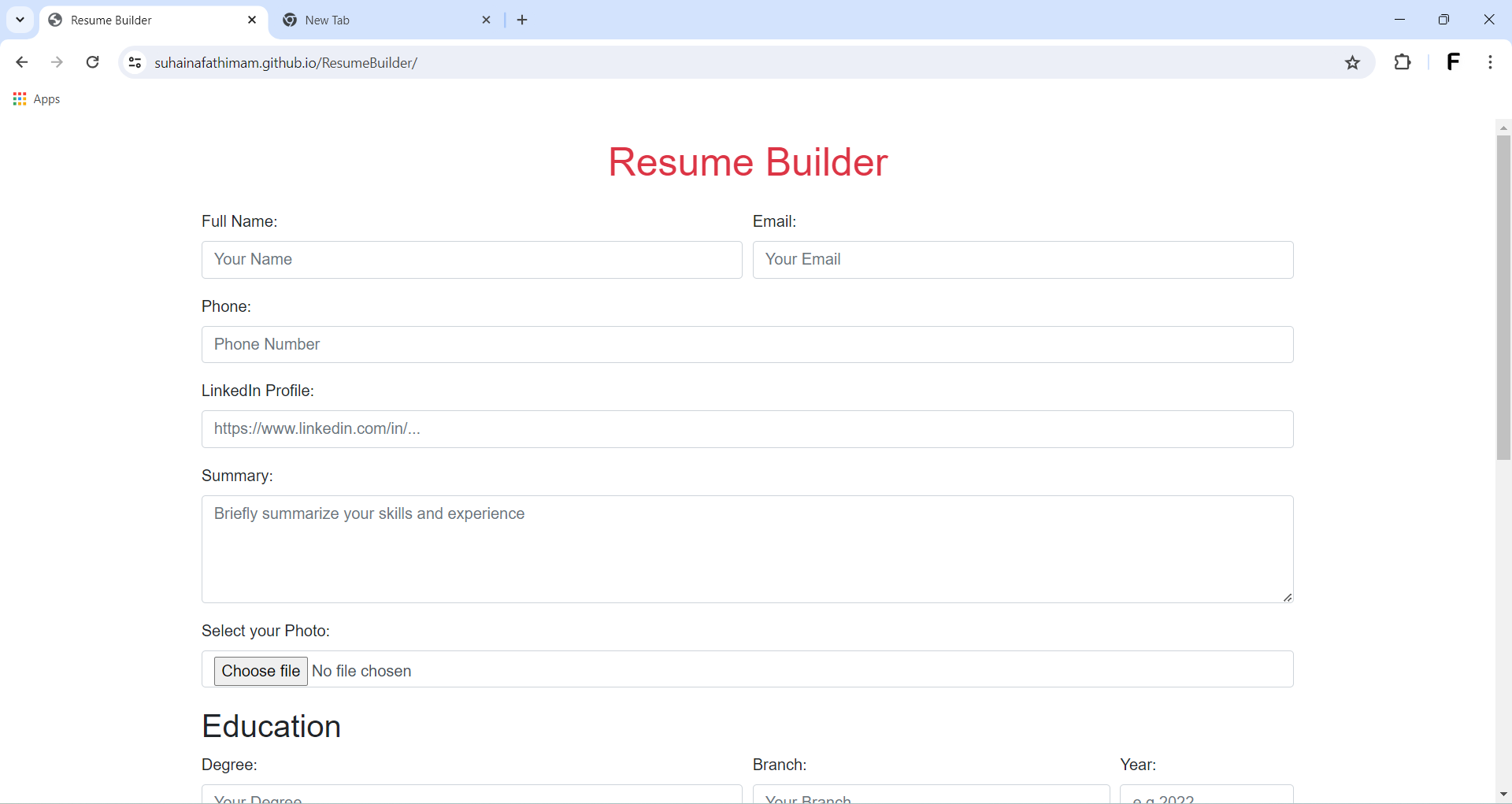Focus the Your Email text field
1512x804 pixels.
(x=1022, y=260)
